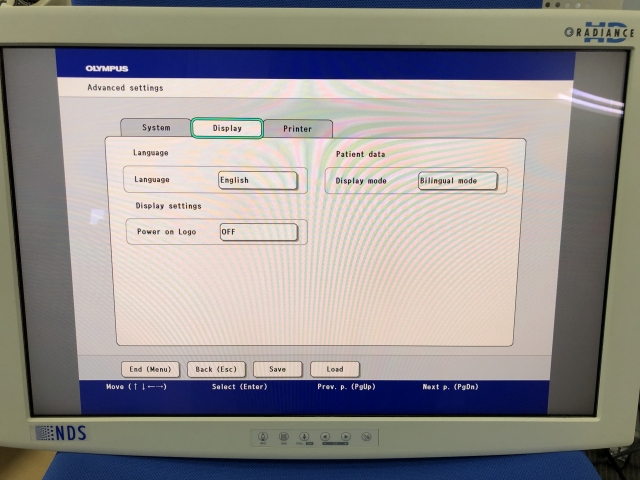The image size is (640, 480).
Task: Open the Printer tab
Action: tap(298, 129)
